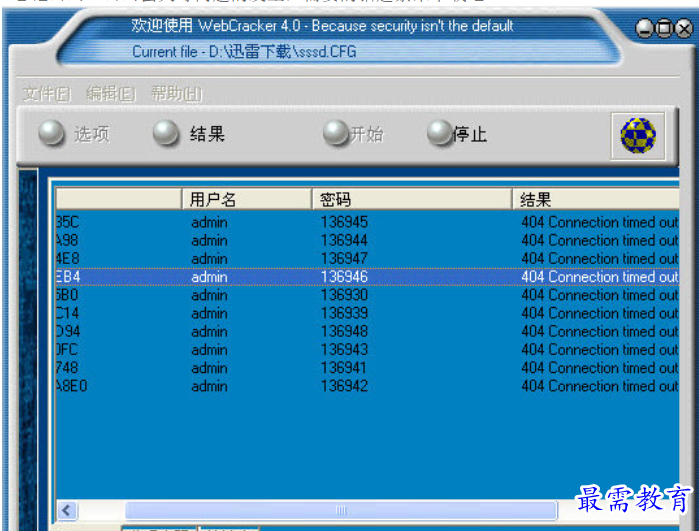Select the row with password 136930
699x531 pixels.
(367, 295)
